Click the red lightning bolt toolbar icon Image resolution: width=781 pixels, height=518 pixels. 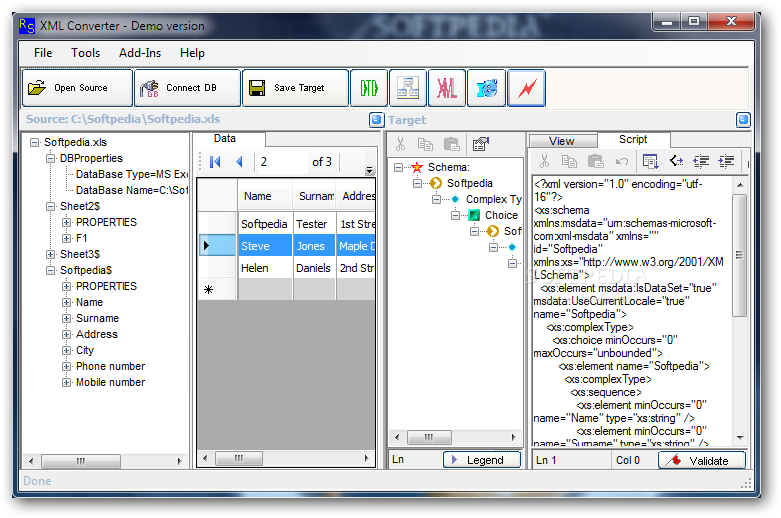(526, 88)
